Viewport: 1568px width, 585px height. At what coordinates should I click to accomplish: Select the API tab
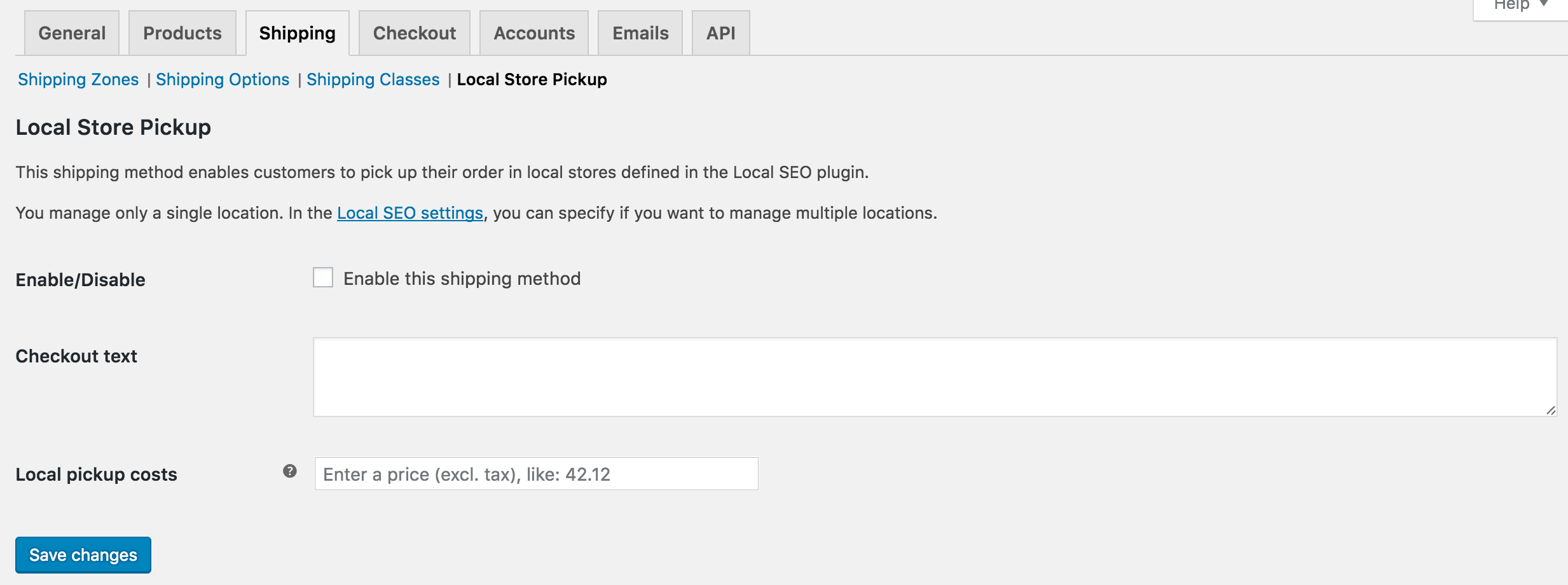720,32
